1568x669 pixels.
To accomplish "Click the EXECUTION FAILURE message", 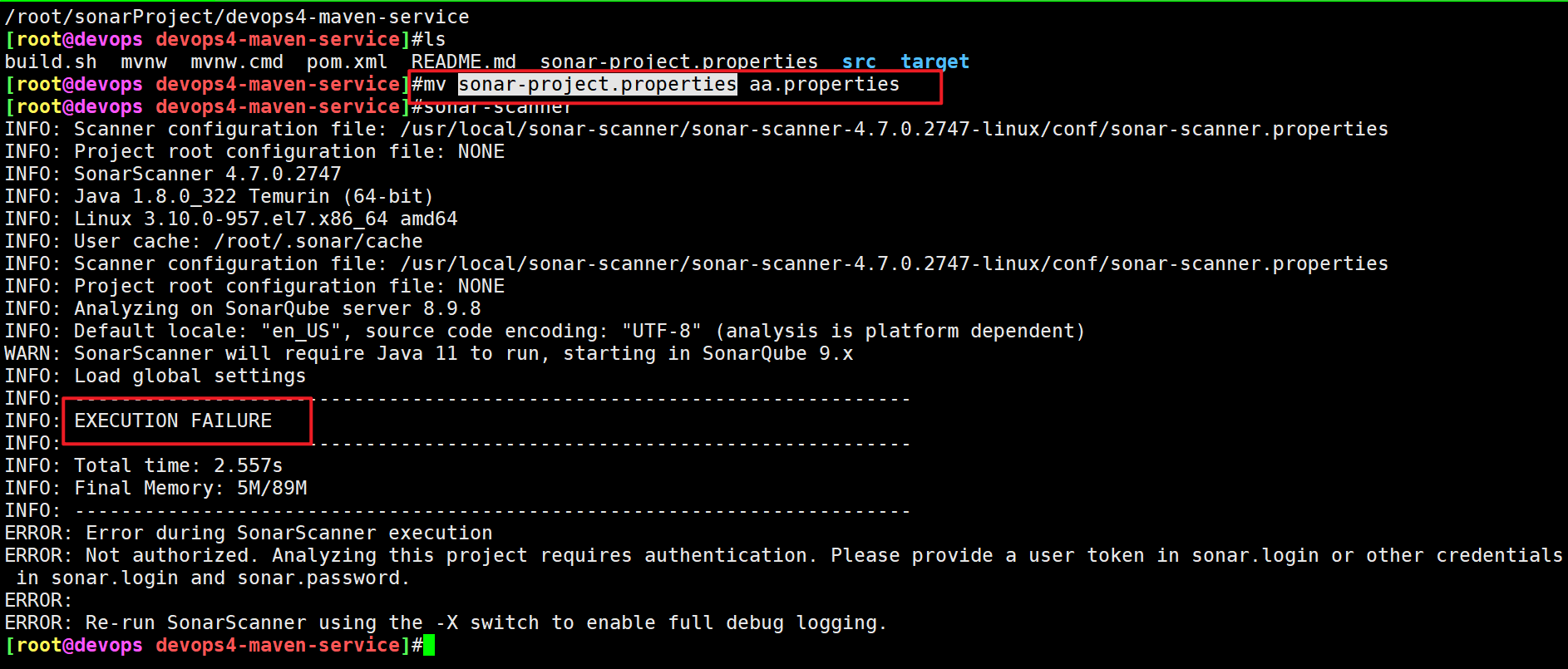I will pos(173,421).
